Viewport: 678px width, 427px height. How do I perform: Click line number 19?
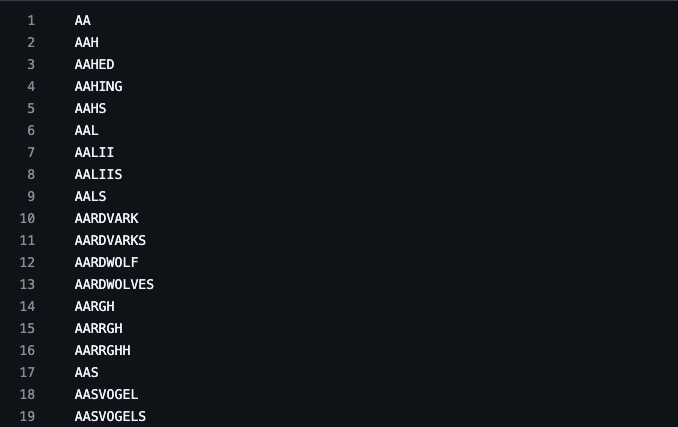(x=27, y=416)
